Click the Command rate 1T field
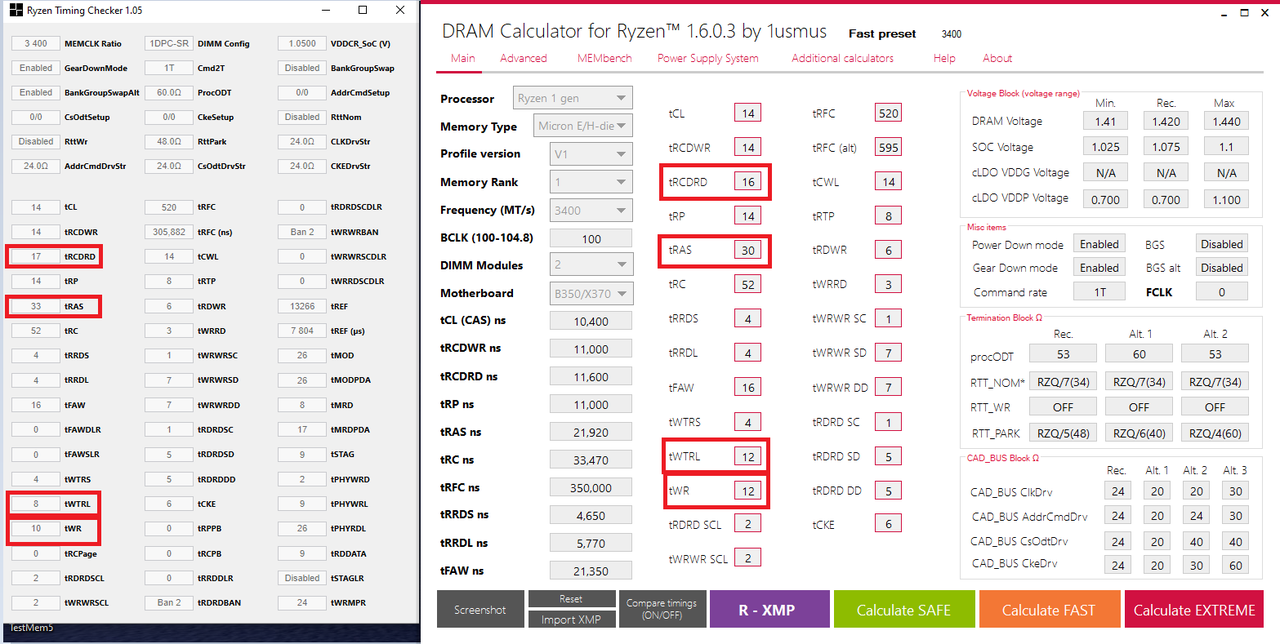 pos(1099,292)
